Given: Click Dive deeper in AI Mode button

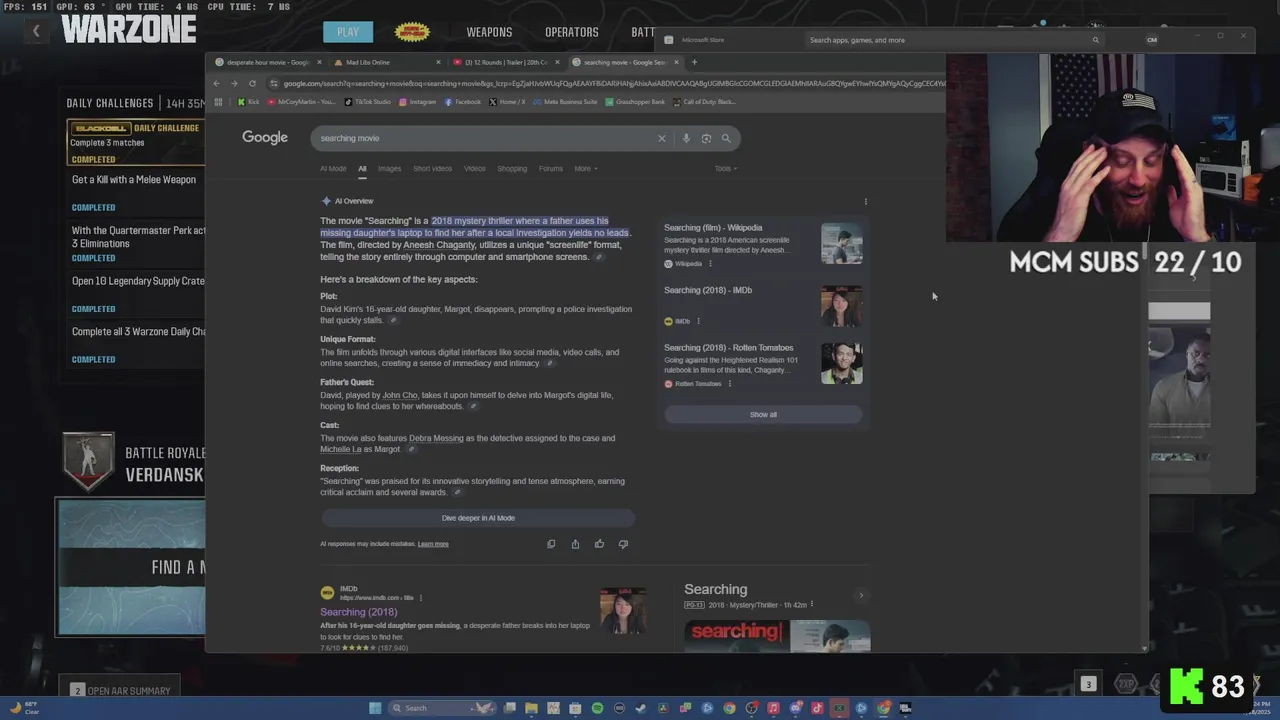Looking at the screenshot, I should pos(478,518).
